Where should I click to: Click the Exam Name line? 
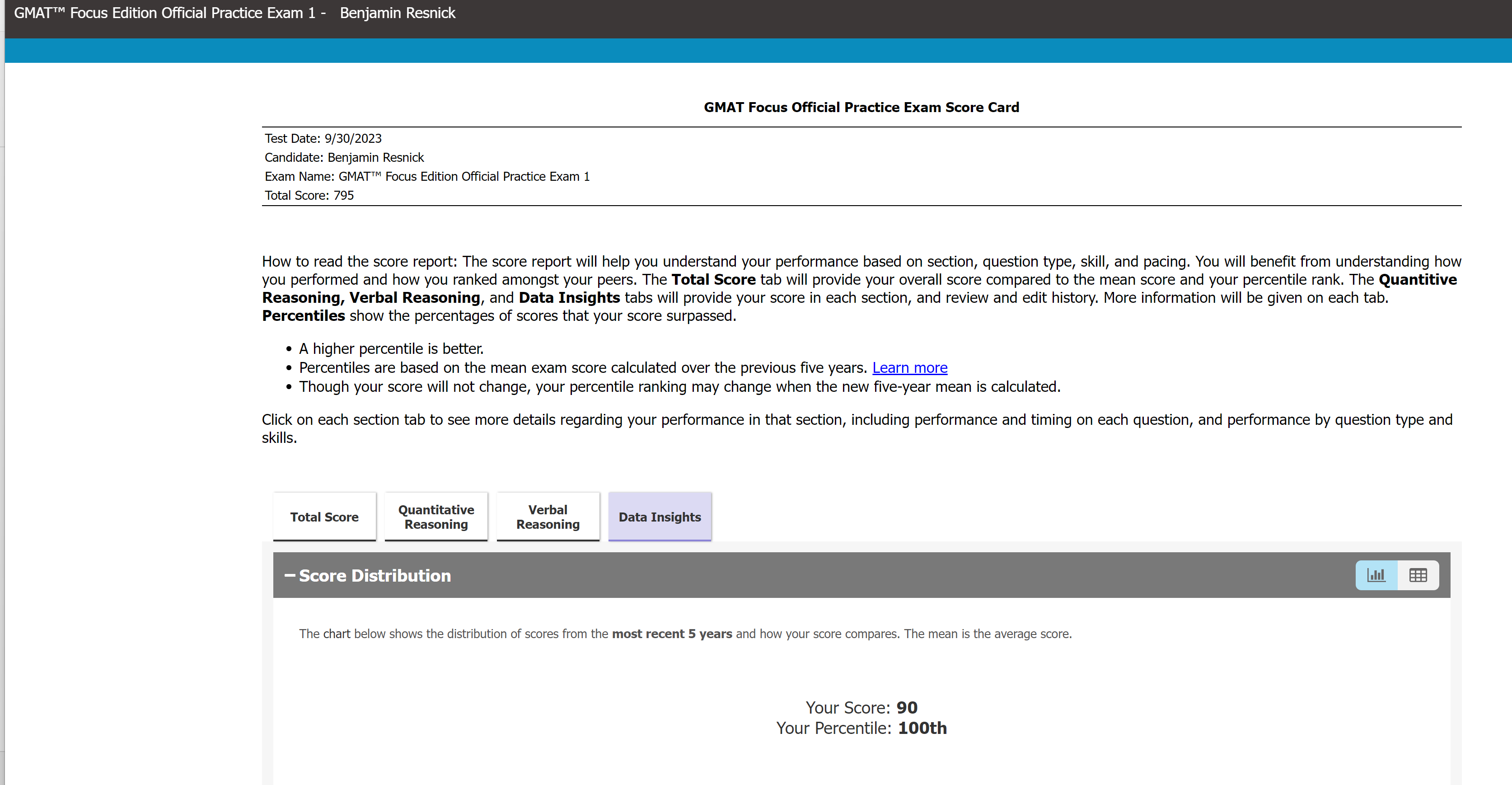(x=427, y=176)
